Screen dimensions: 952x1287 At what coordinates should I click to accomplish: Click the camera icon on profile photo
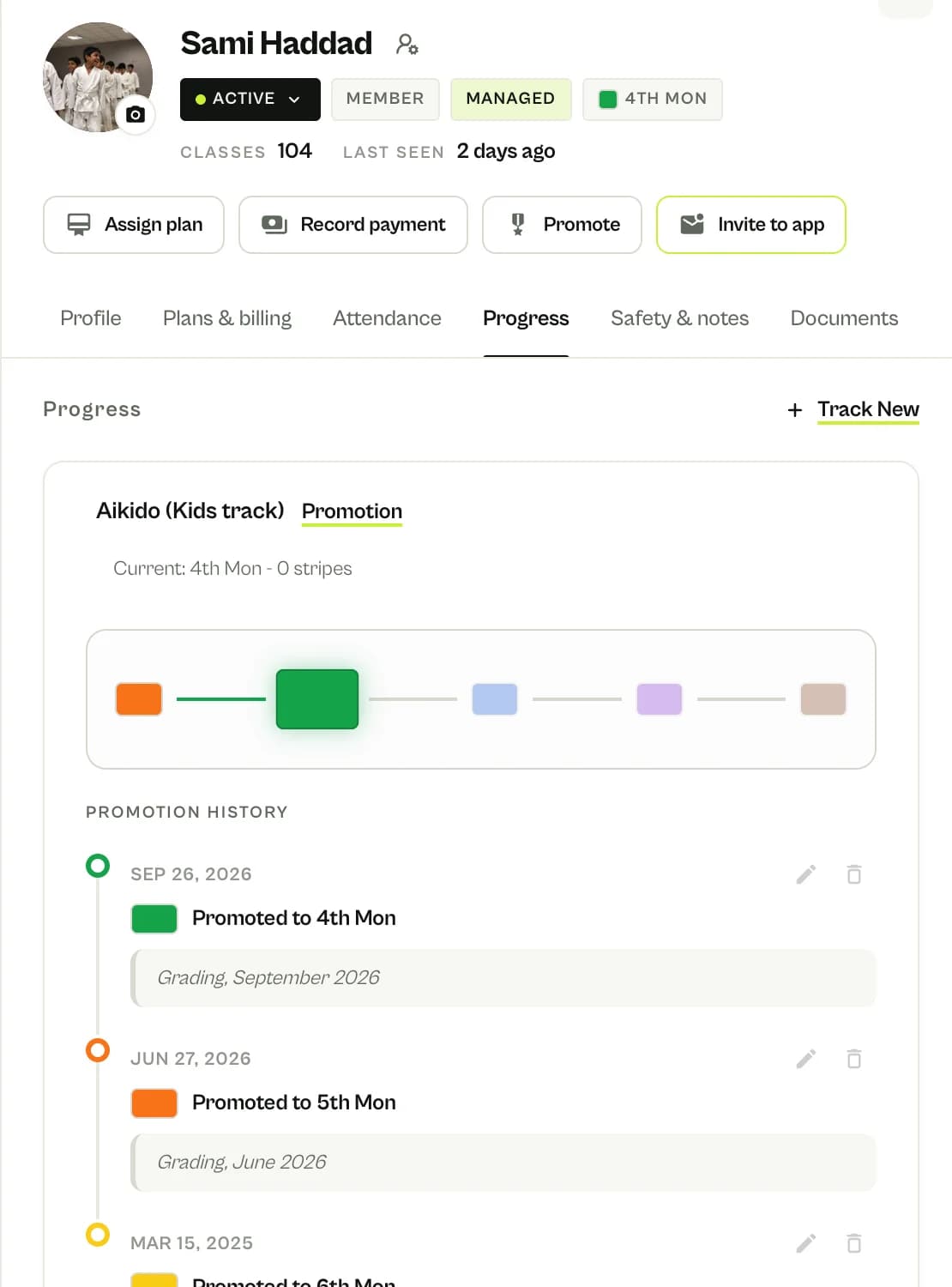tap(136, 115)
